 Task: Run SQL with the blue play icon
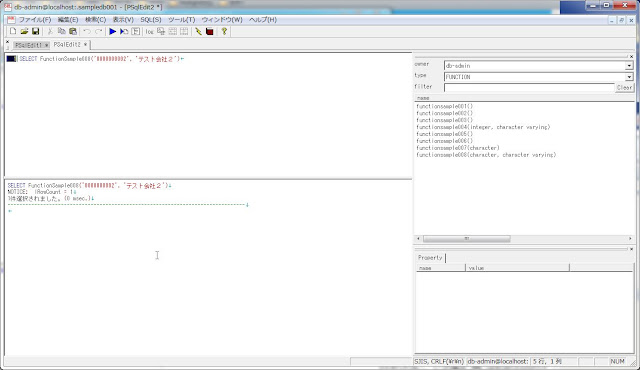click(x=113, y=31)
